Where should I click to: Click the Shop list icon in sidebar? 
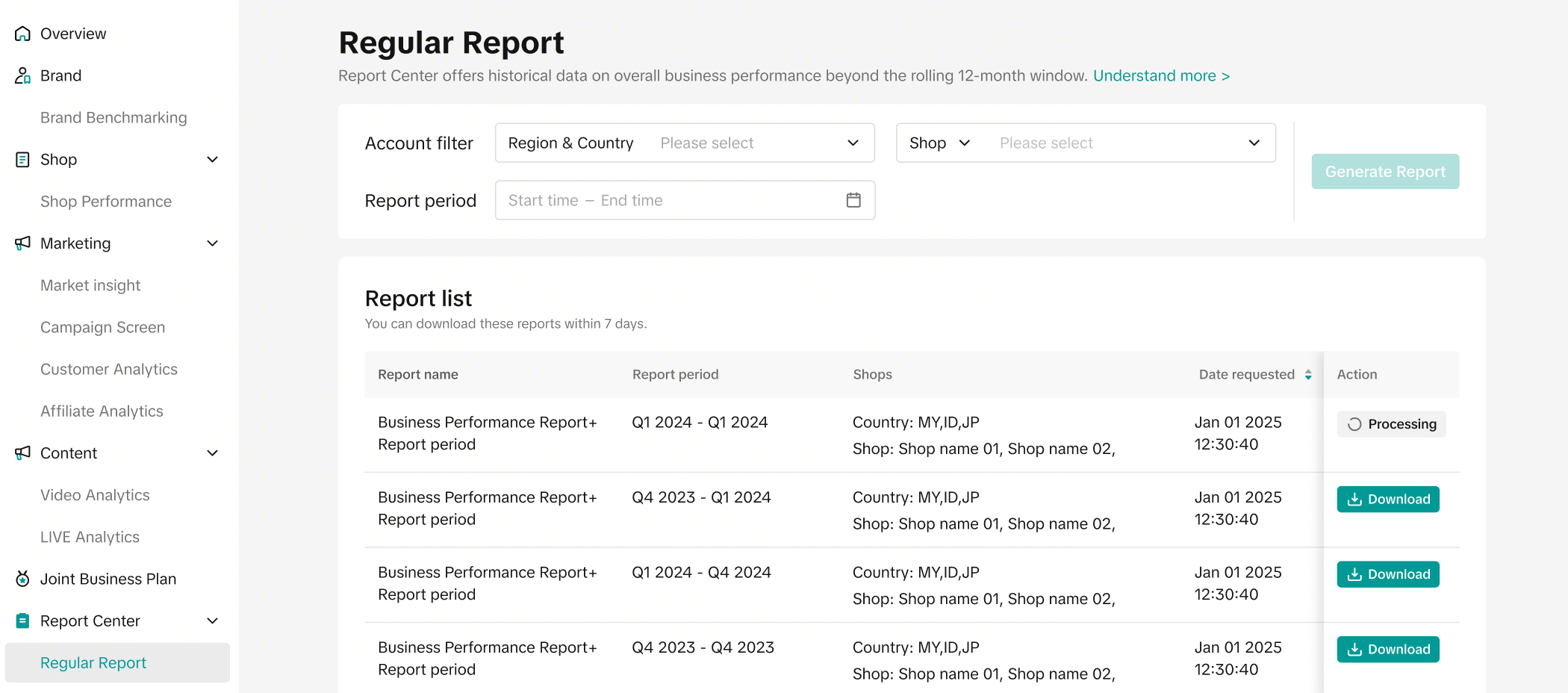click(x=22, y=159)
